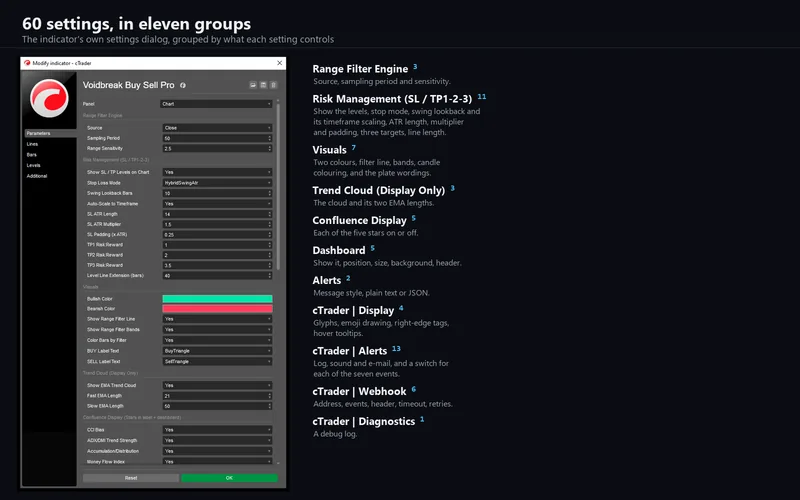This screenshot has height=500, width=800.
Task: Click the Risk Management (SL / TP1-2-3) heading on right
Action: (392, 99)
